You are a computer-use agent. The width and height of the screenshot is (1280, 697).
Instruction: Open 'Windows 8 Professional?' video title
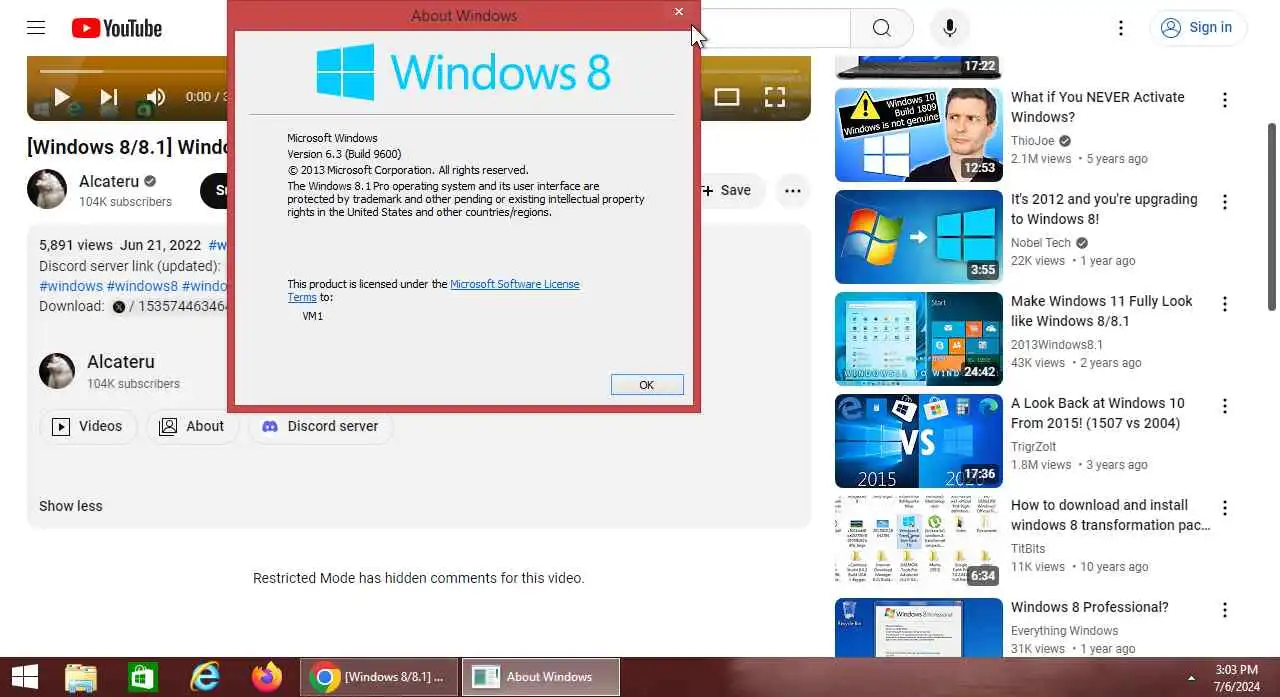1089,607
